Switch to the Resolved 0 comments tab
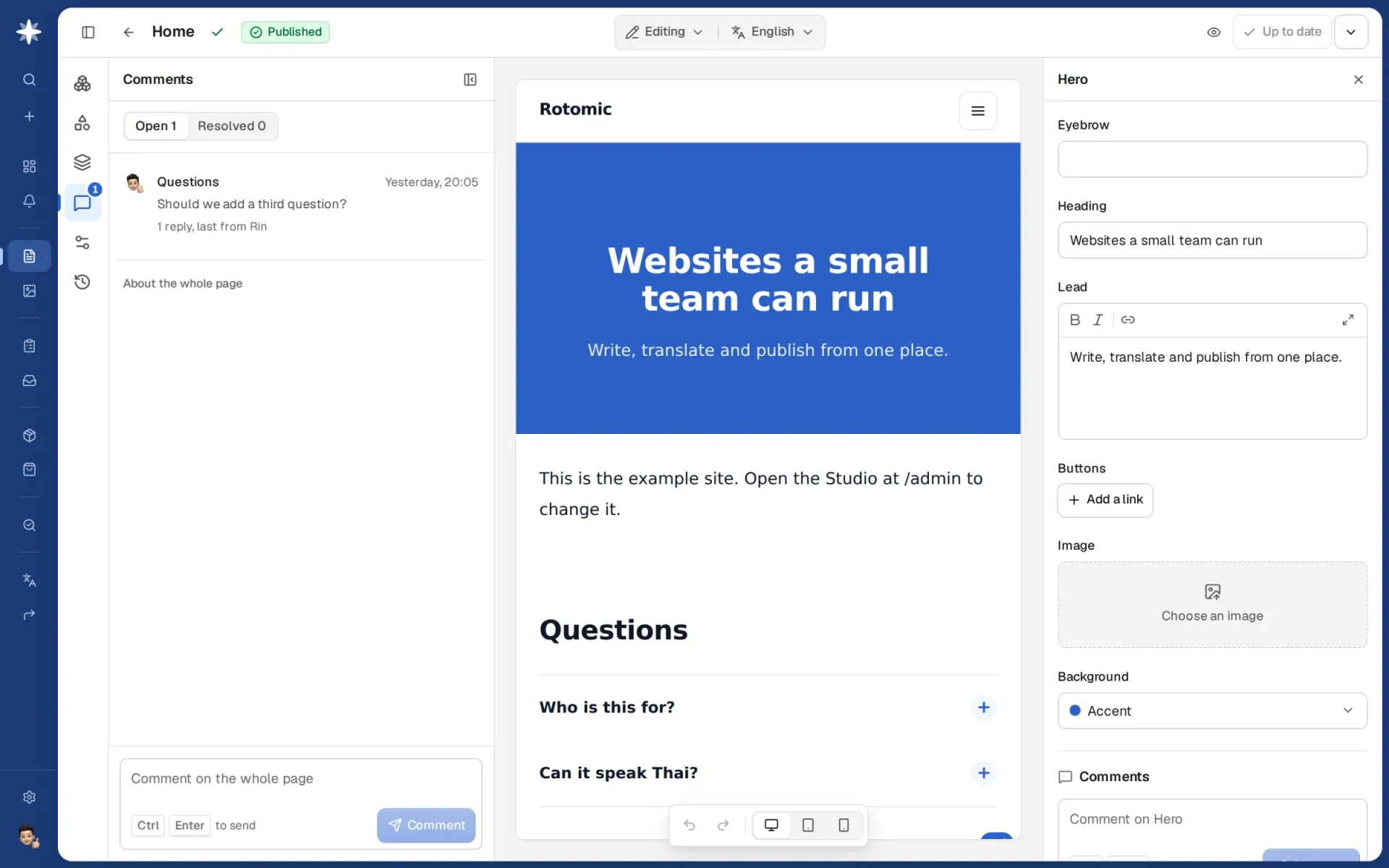The width and height of the screenshot is (1389, 868). coord(231,126)
